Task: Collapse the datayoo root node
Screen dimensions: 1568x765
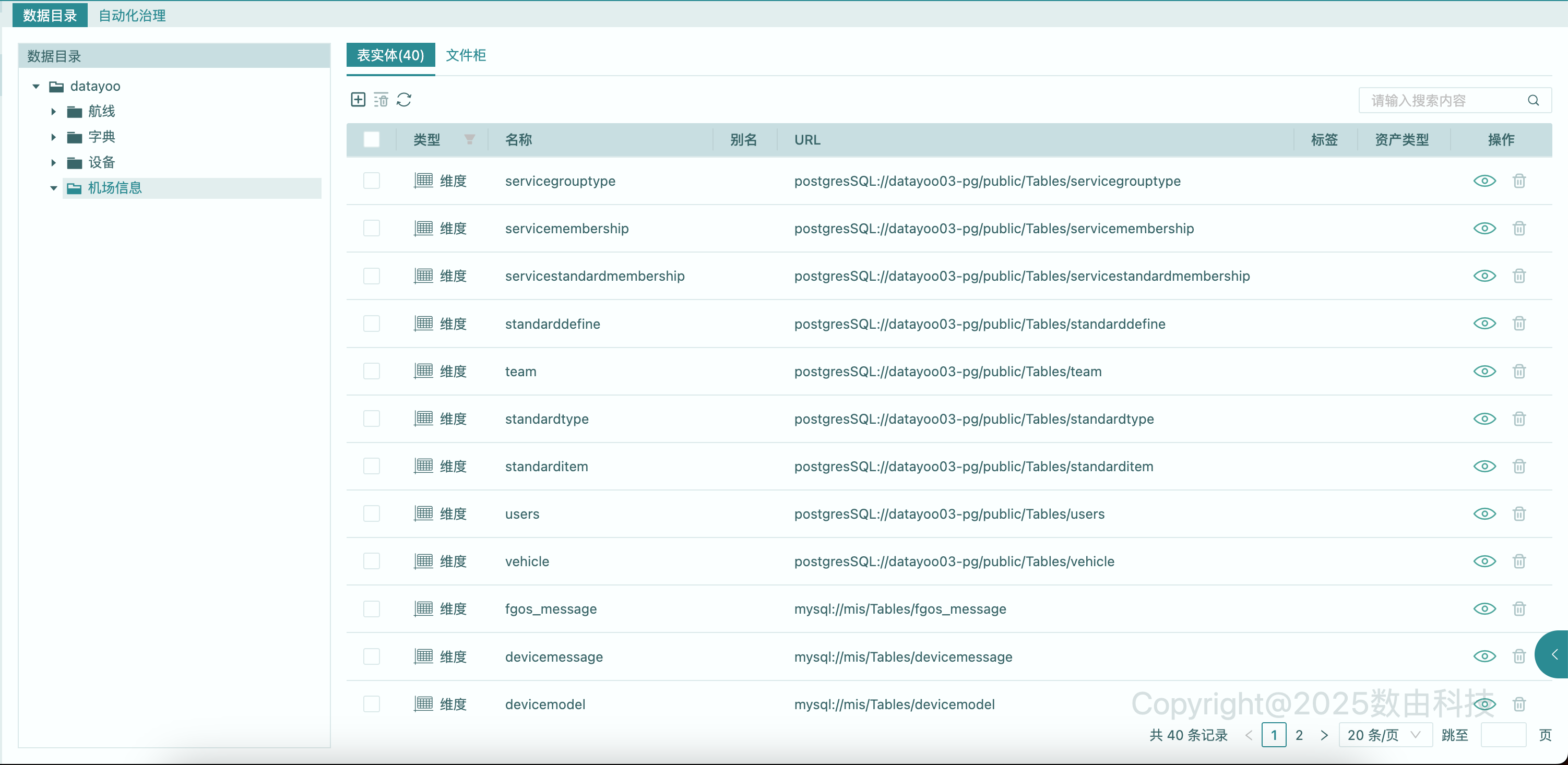Action: pos(36,87)
